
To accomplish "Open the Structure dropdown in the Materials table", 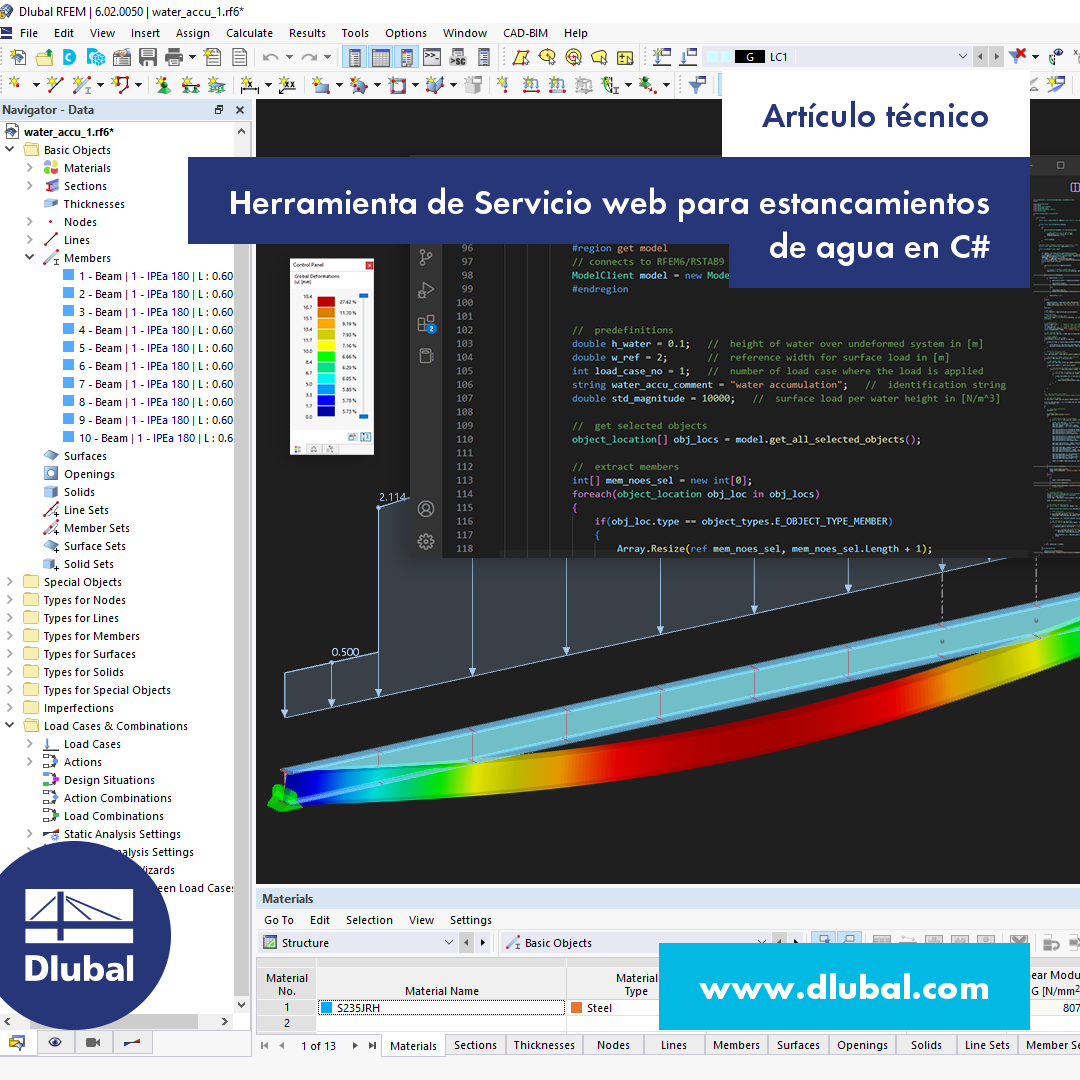I will [x=450, y=942].
